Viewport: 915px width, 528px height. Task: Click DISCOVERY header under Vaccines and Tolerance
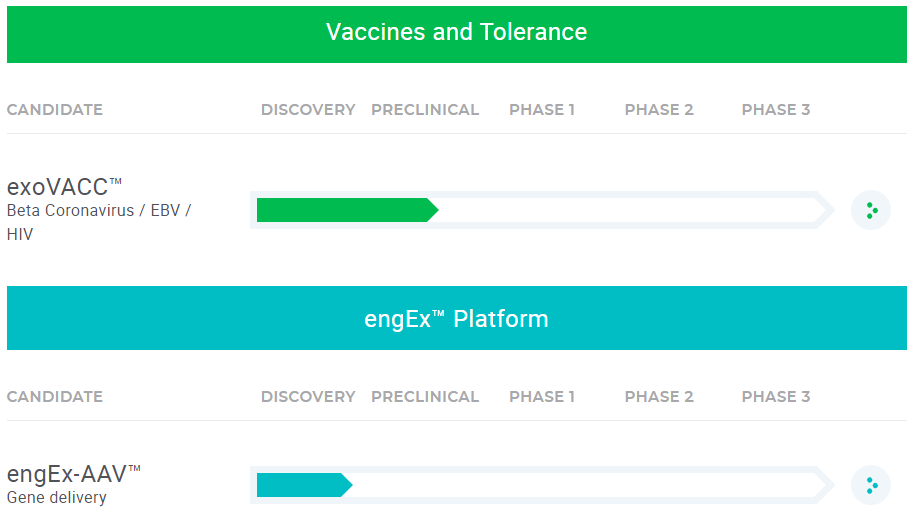point(308,110)
